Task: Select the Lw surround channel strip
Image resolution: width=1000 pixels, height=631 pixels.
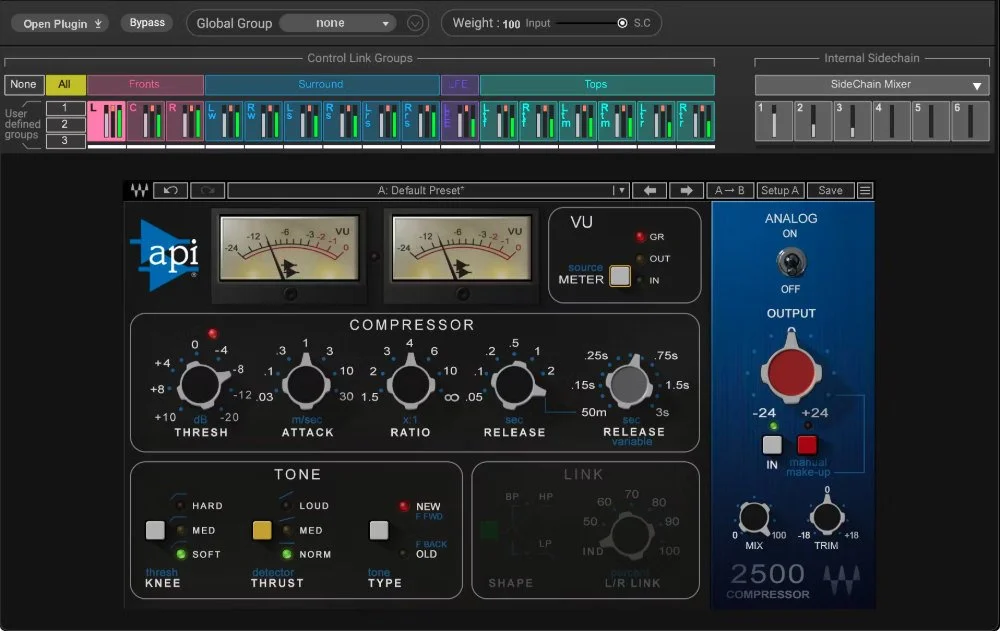Action: (224, 121)
